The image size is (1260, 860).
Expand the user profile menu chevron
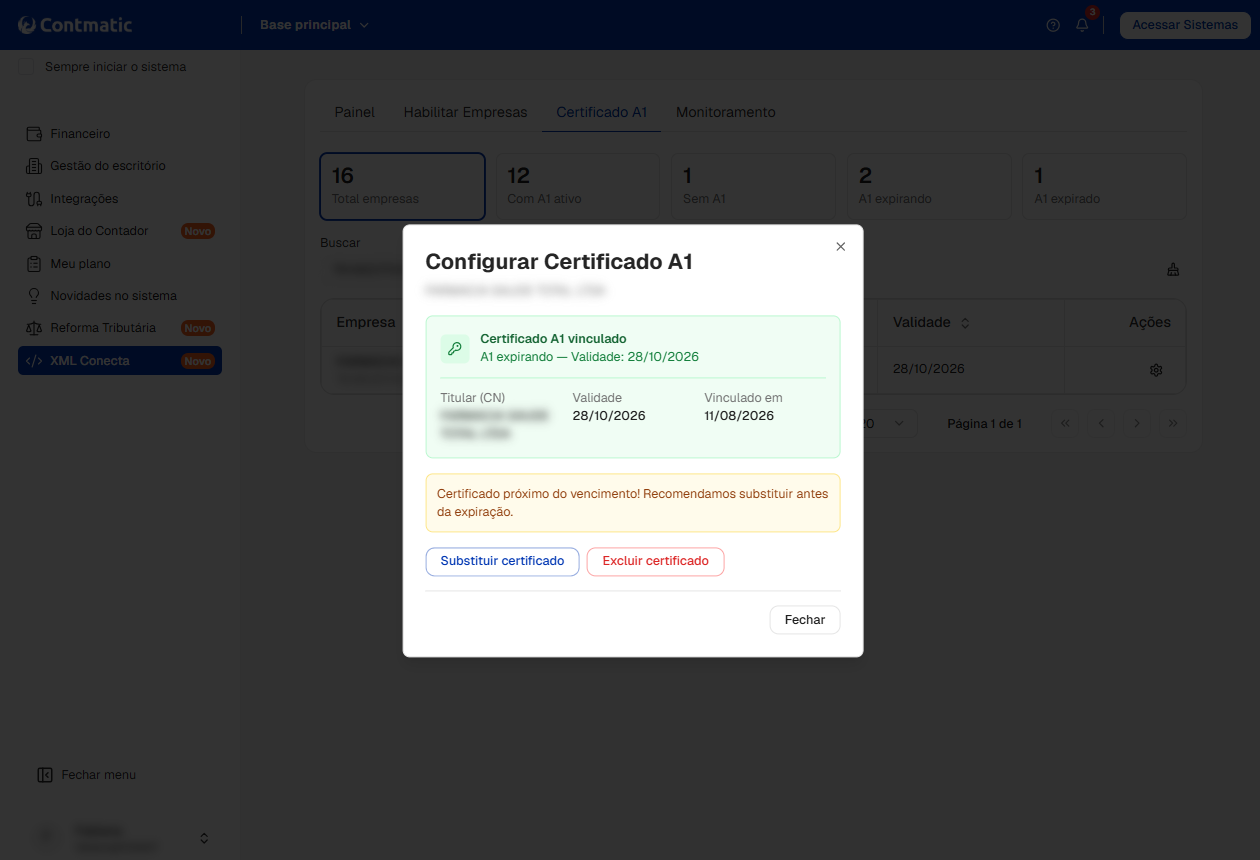coord(204,838)
